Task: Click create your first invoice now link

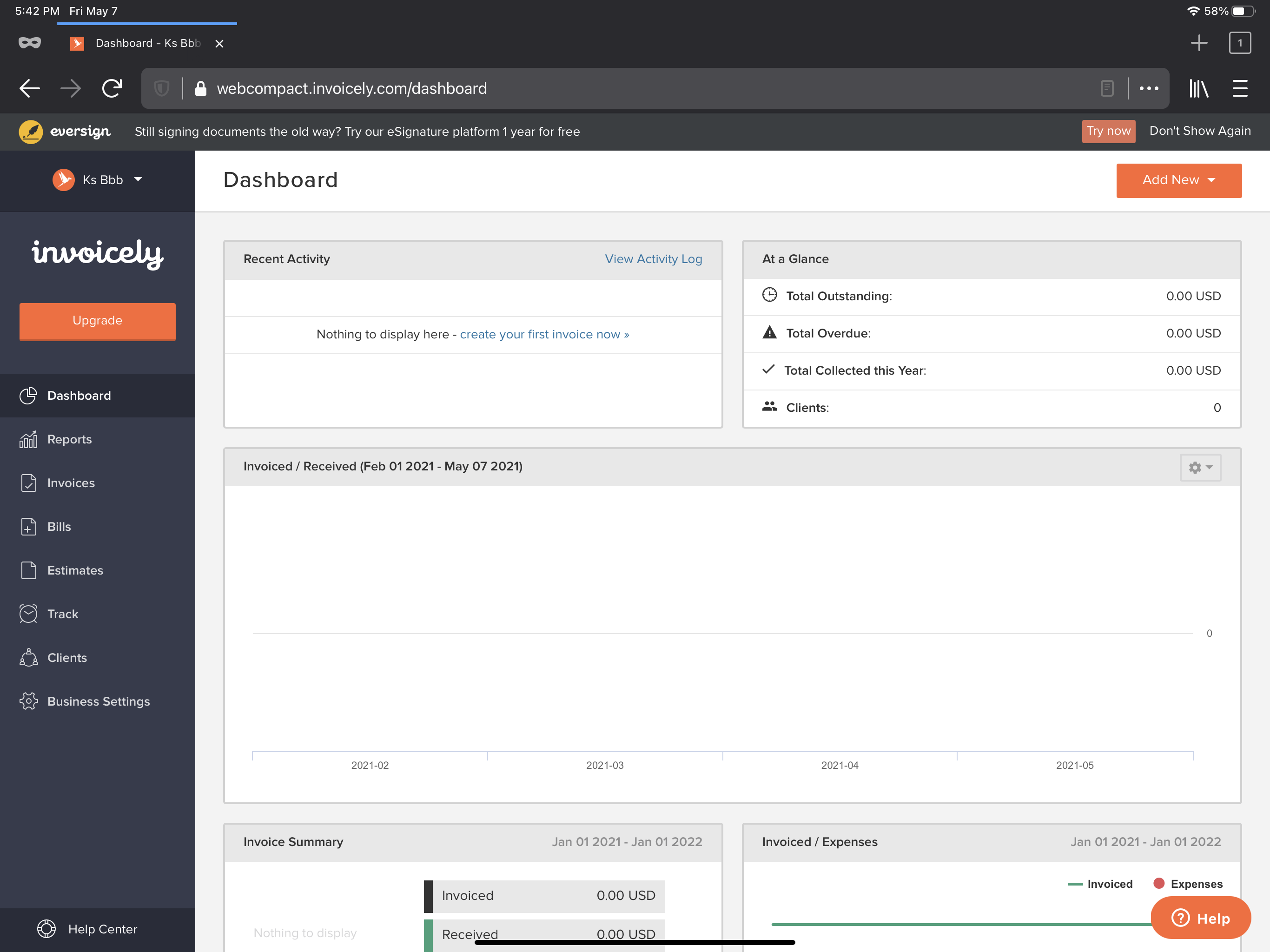Action: click(544, 334)
